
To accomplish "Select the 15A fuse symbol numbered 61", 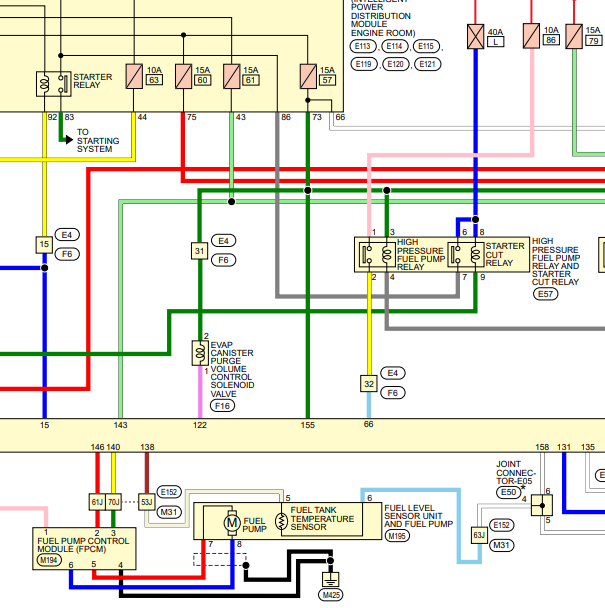I will coord(232,76).
